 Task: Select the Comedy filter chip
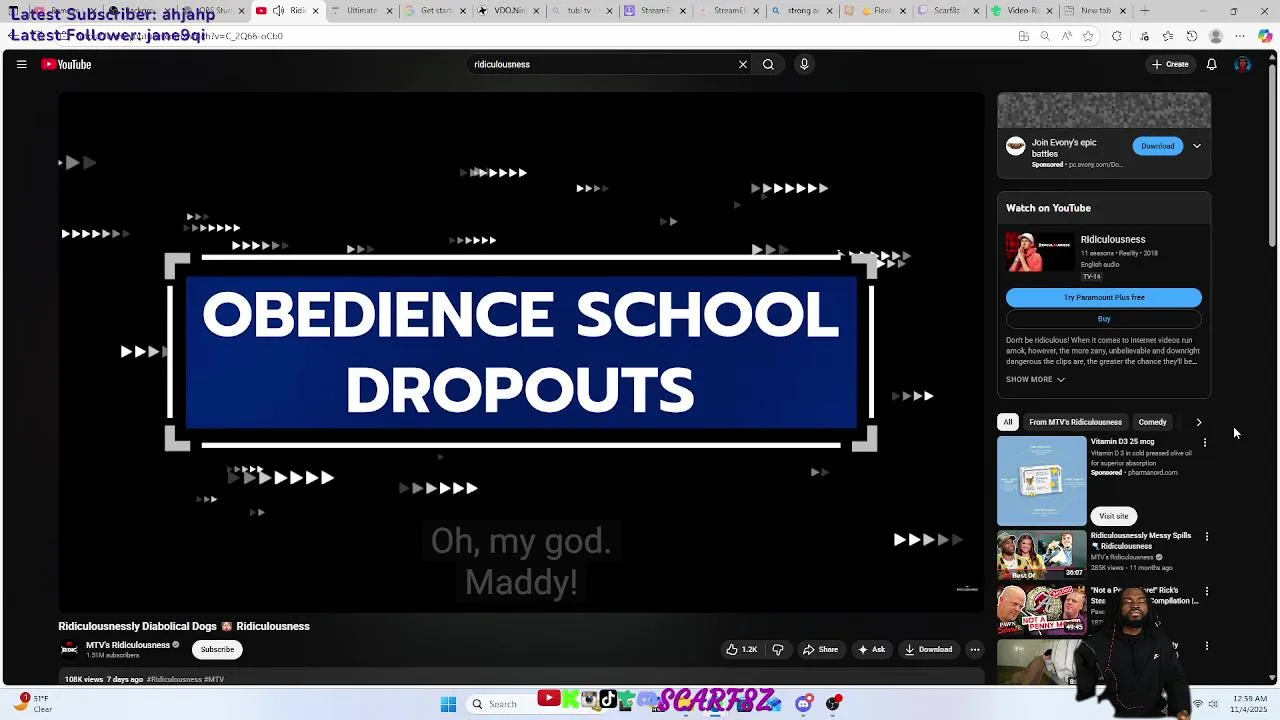pos(1152,422)
